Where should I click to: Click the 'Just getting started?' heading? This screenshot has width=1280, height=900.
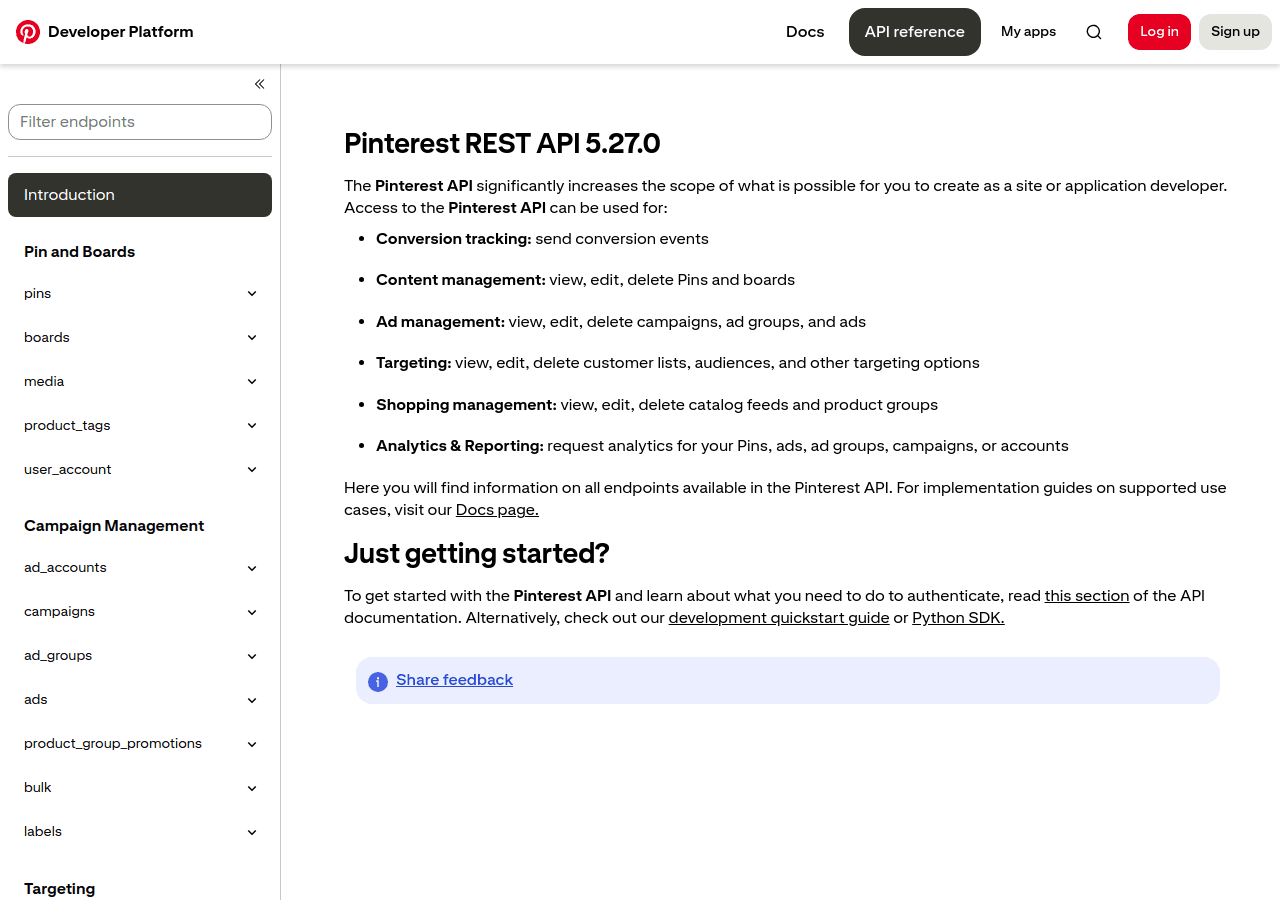pyautogui.click(x=477, y=554)
